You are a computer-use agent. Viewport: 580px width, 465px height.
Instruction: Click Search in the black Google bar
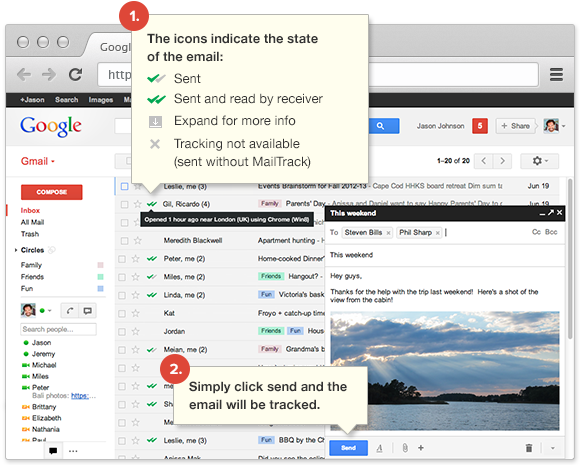[67, 100]
